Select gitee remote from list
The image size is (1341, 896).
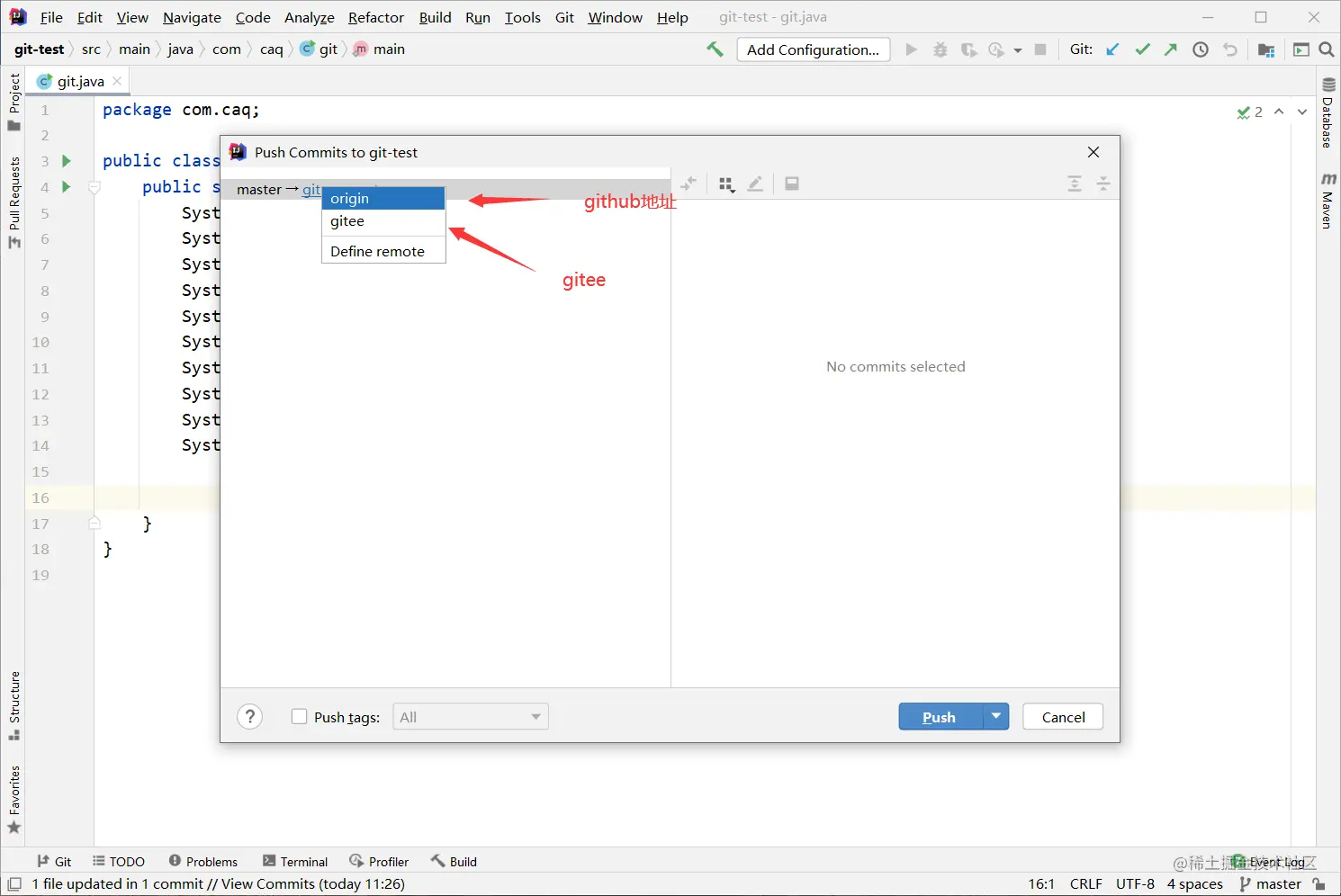point(383,221)
